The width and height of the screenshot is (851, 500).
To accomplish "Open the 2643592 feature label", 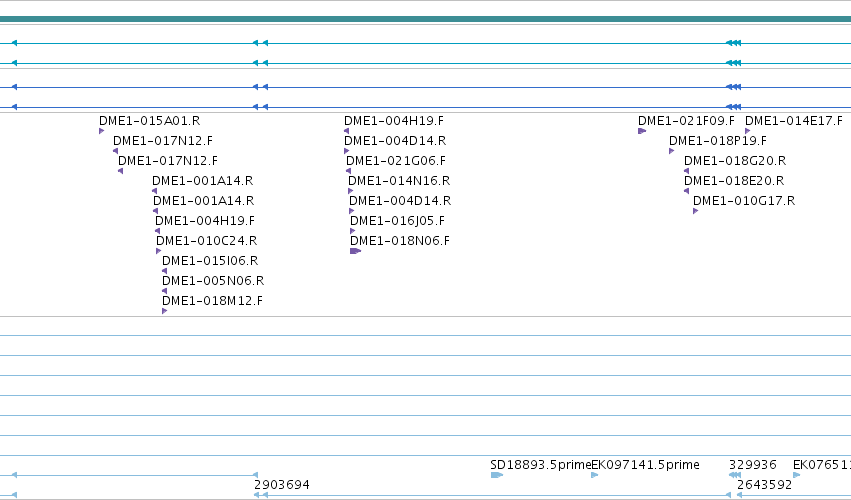I will coord(765,485).
